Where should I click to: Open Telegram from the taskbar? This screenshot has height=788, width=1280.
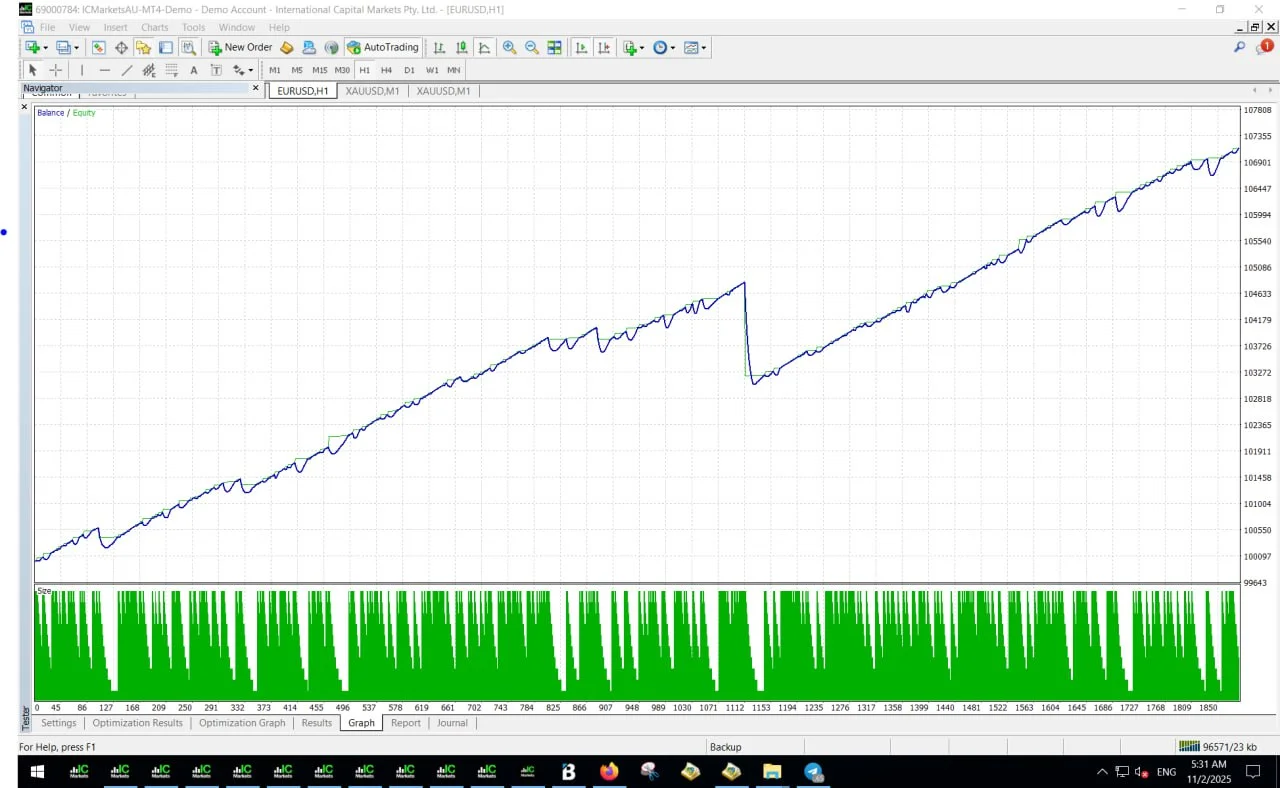(813, 772)
